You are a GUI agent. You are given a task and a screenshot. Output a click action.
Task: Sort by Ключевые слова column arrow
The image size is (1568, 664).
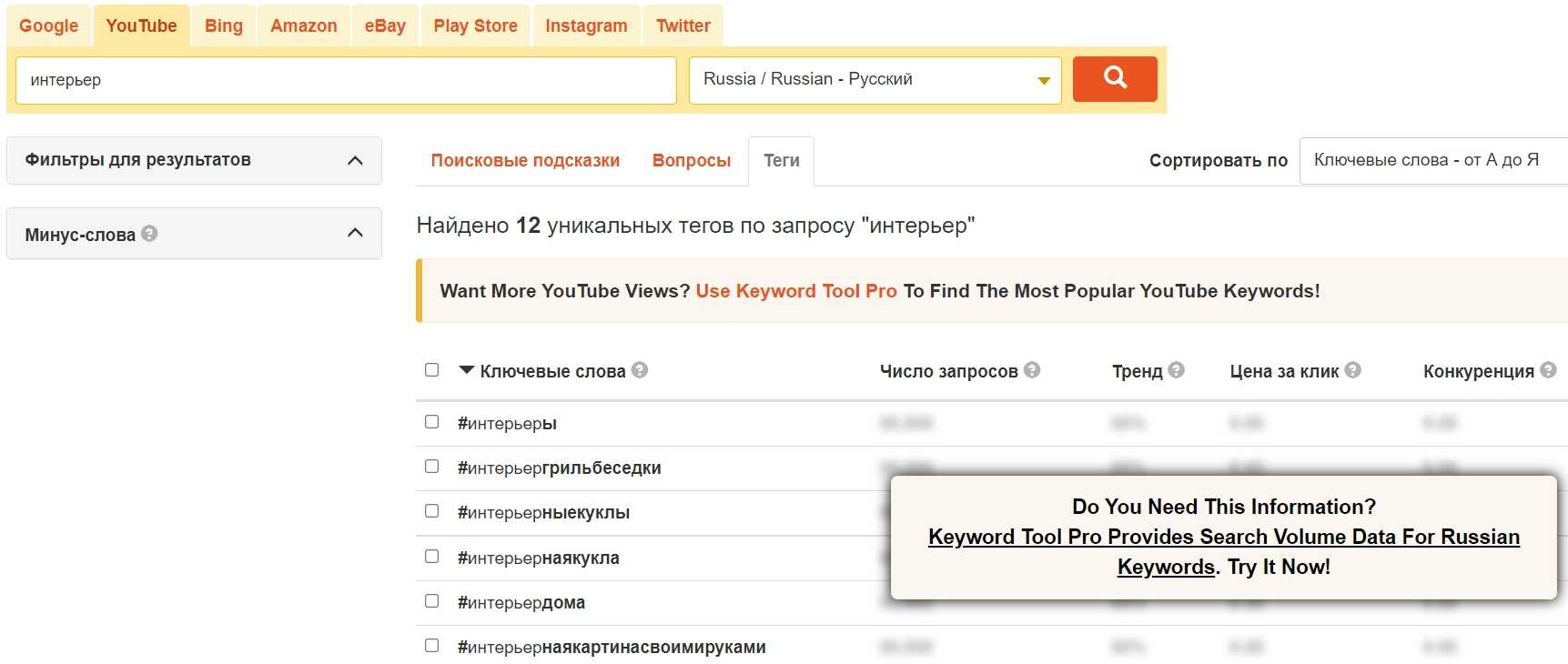[467, 370]
